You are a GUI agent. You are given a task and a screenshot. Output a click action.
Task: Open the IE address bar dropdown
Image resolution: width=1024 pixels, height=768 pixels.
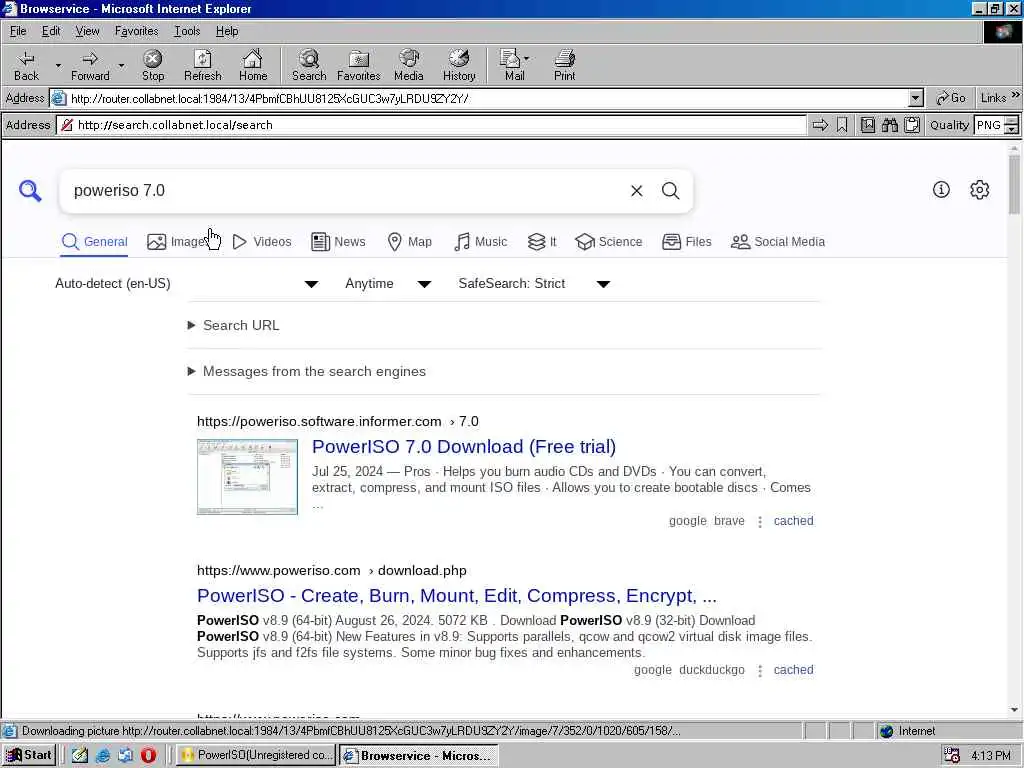(916, 99)
